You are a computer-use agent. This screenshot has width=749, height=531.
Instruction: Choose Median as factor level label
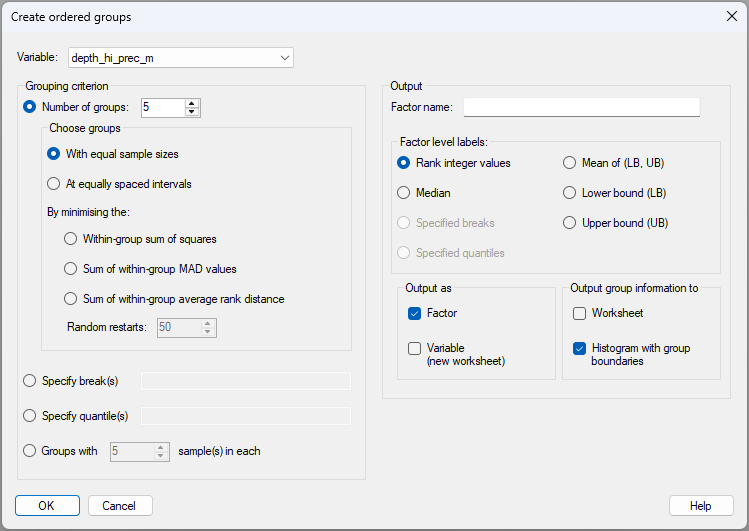click(x=404, y=193)
